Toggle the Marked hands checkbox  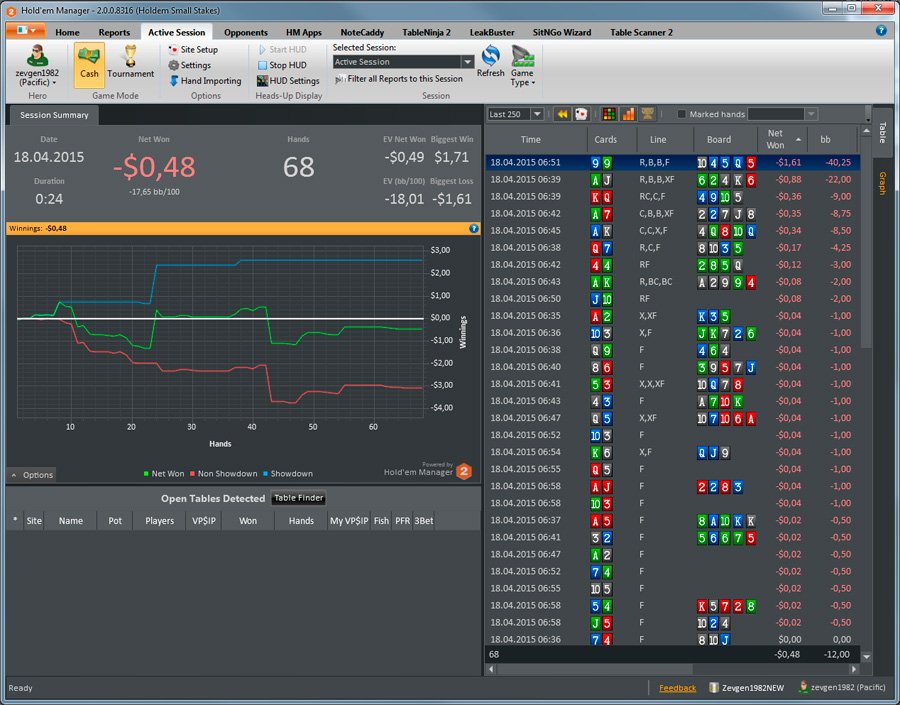coord(681,114)
